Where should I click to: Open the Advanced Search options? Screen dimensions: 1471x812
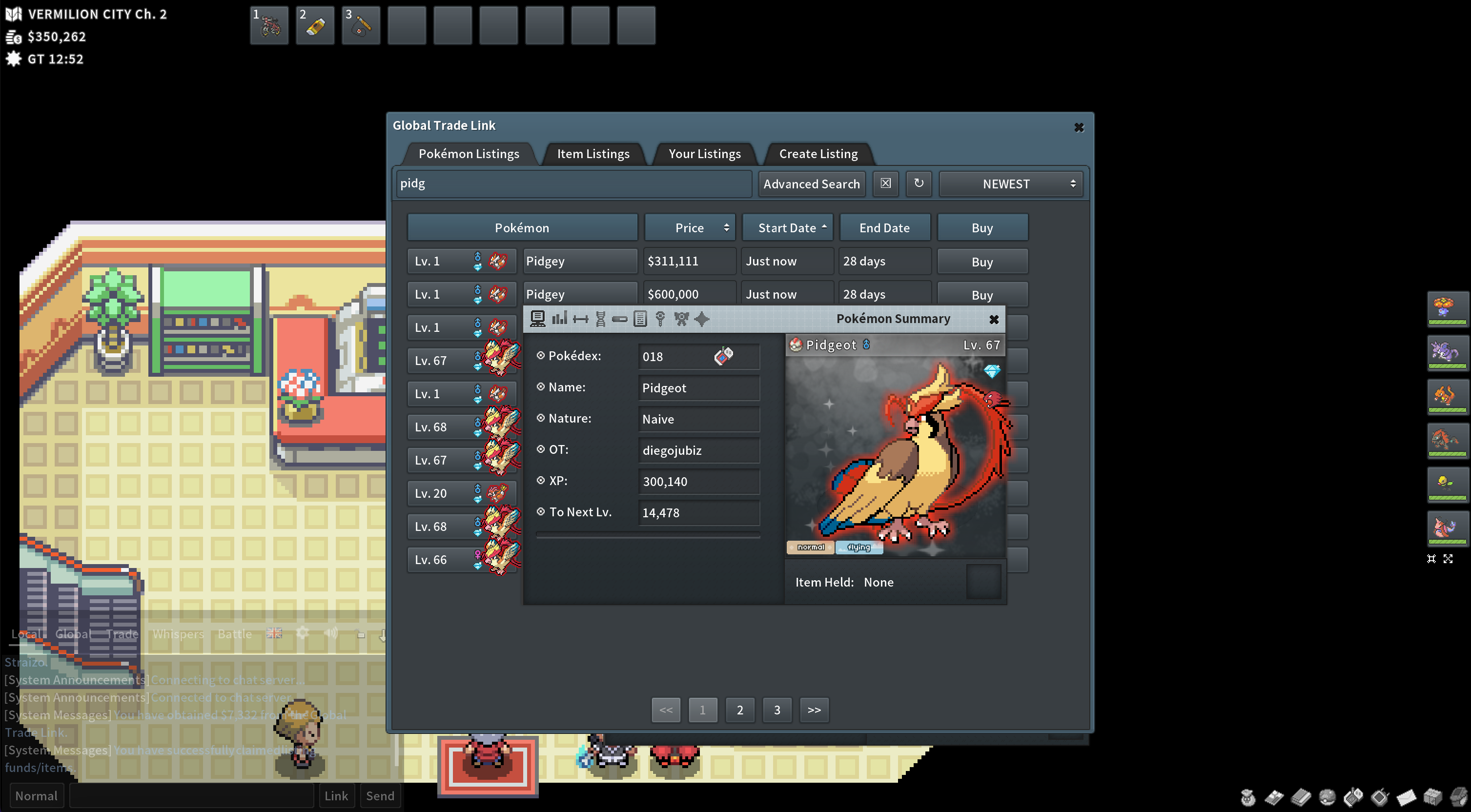810,183
